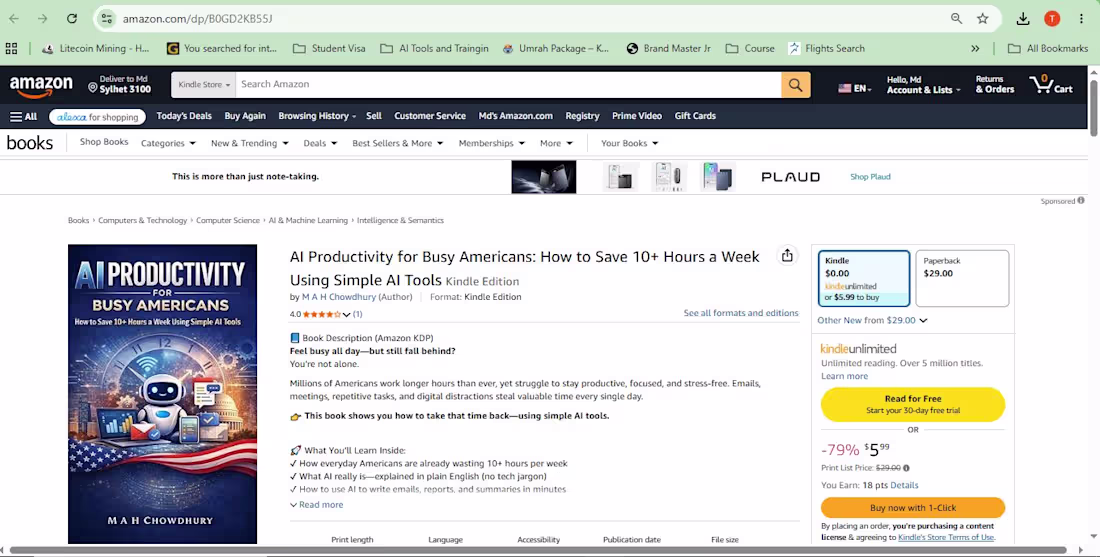This screenshot has height=557, width=1100.
Task: Share this book with the share icon
Action: click(x=787, y=256)
